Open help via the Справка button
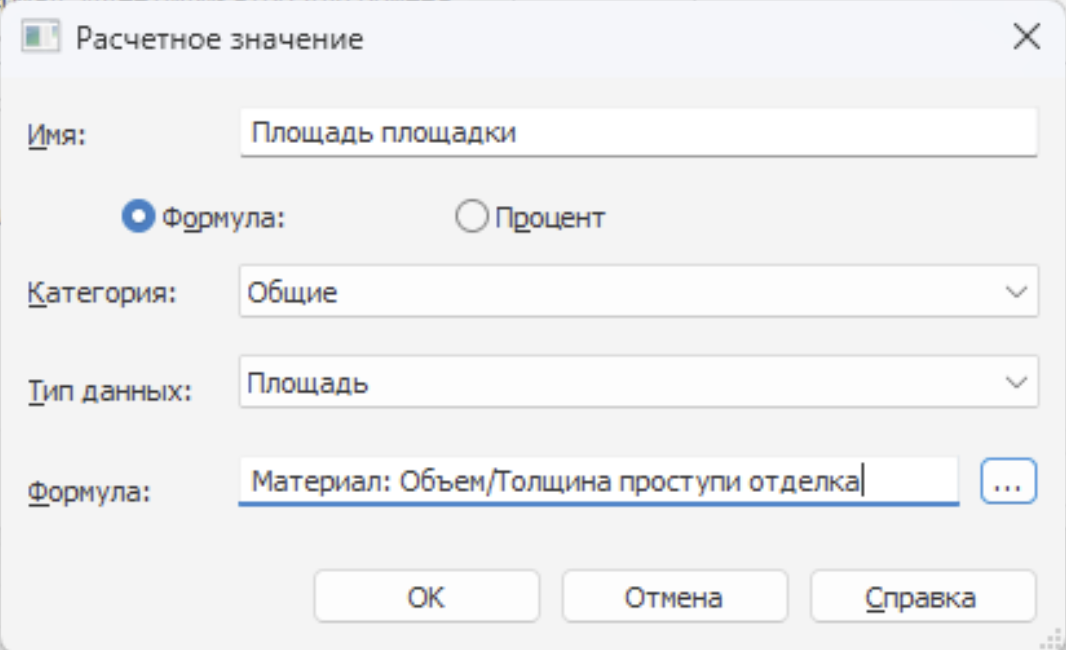 [922, 597]
